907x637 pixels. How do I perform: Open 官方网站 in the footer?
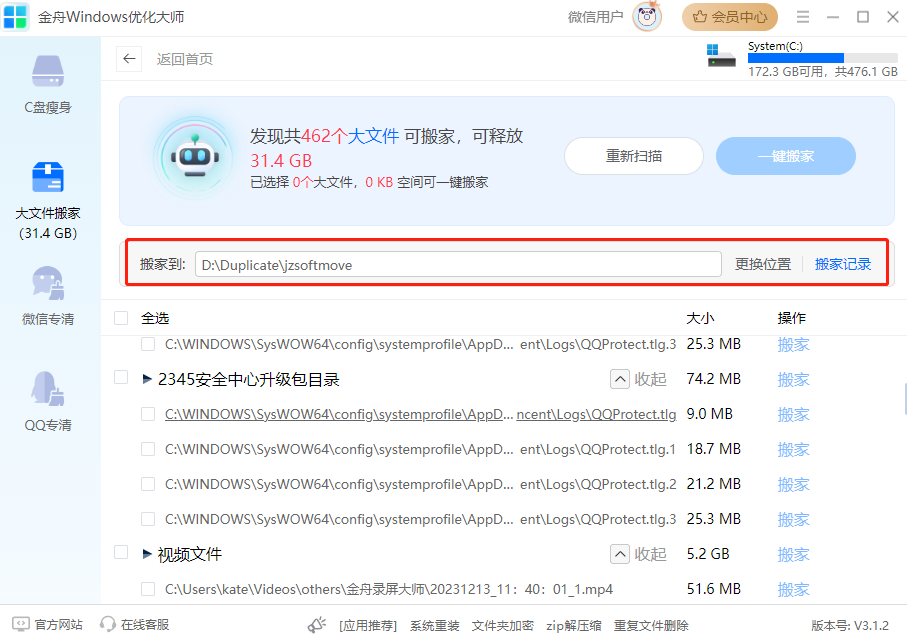pyautogui.click(x=47, y=624)
